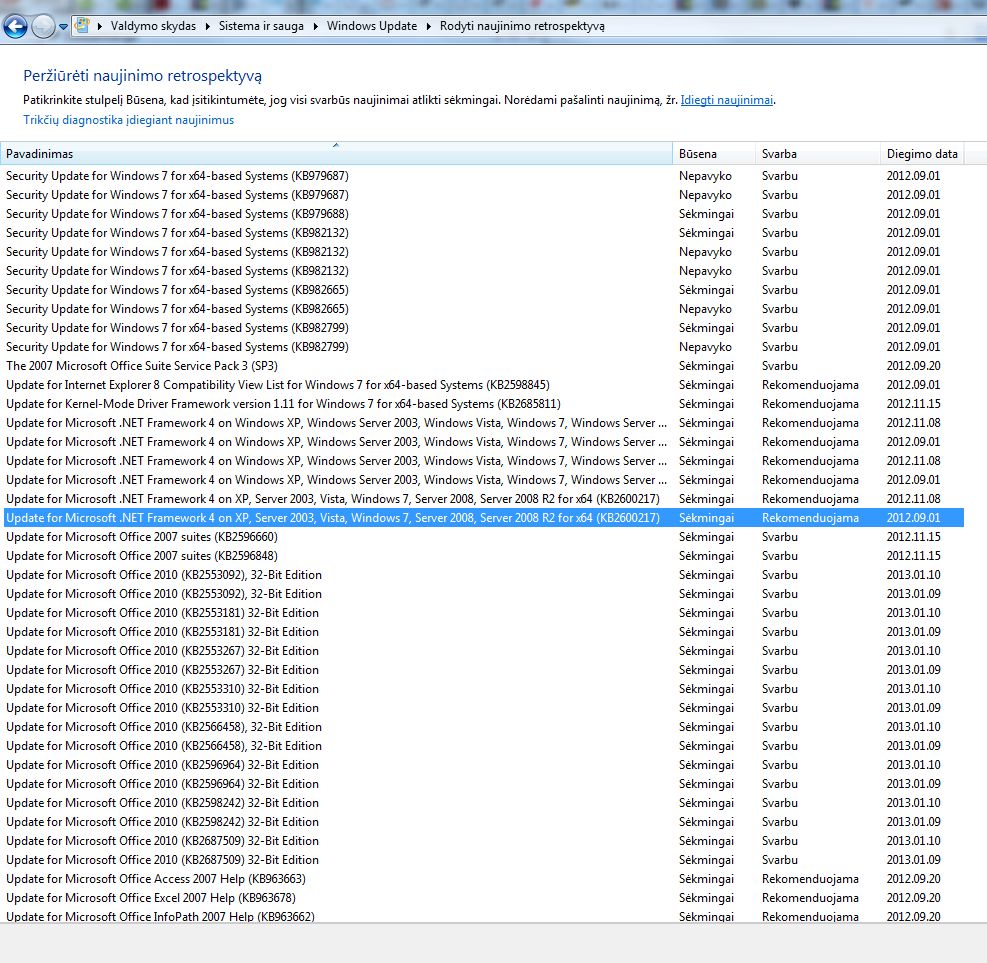This screenshot has height=963, width=987.
Task: Sort by Diegimo data column header
Action: coord(921,154)
